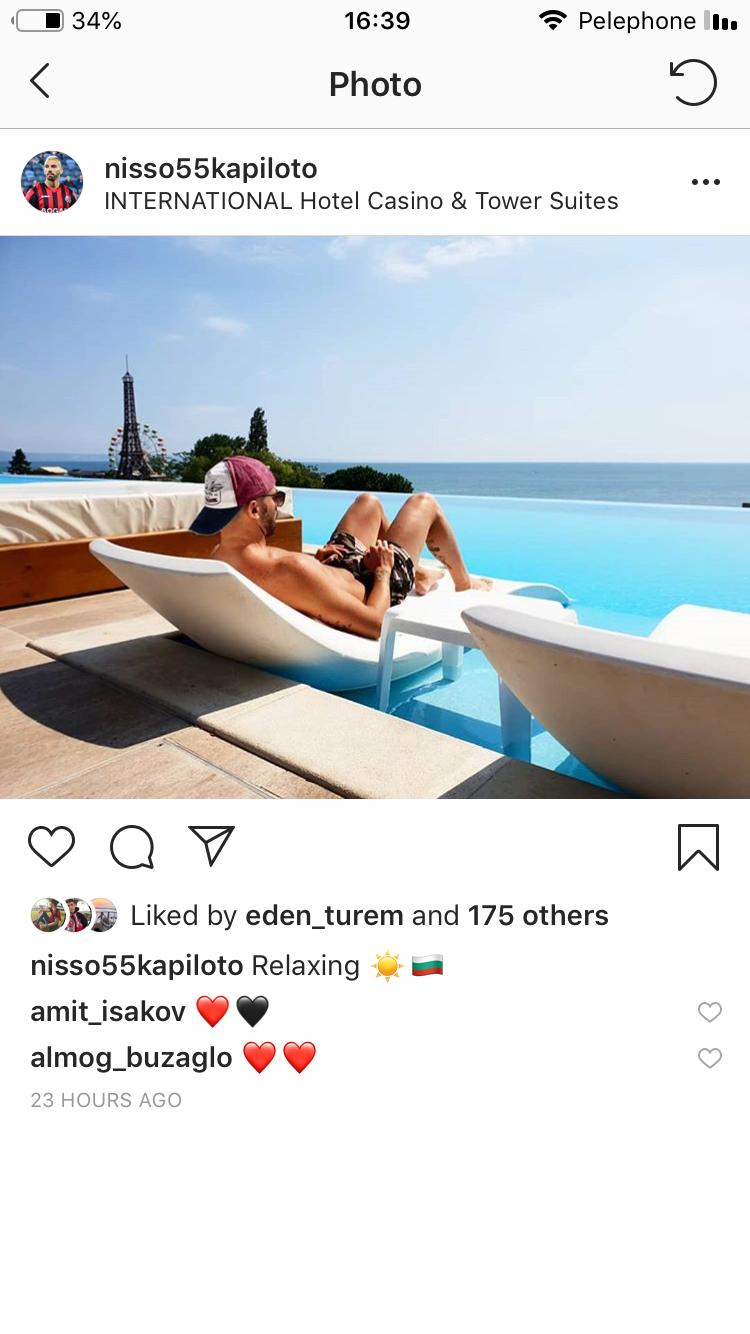Tap the liker avatars beside Liked by

(x=74, y=915)
